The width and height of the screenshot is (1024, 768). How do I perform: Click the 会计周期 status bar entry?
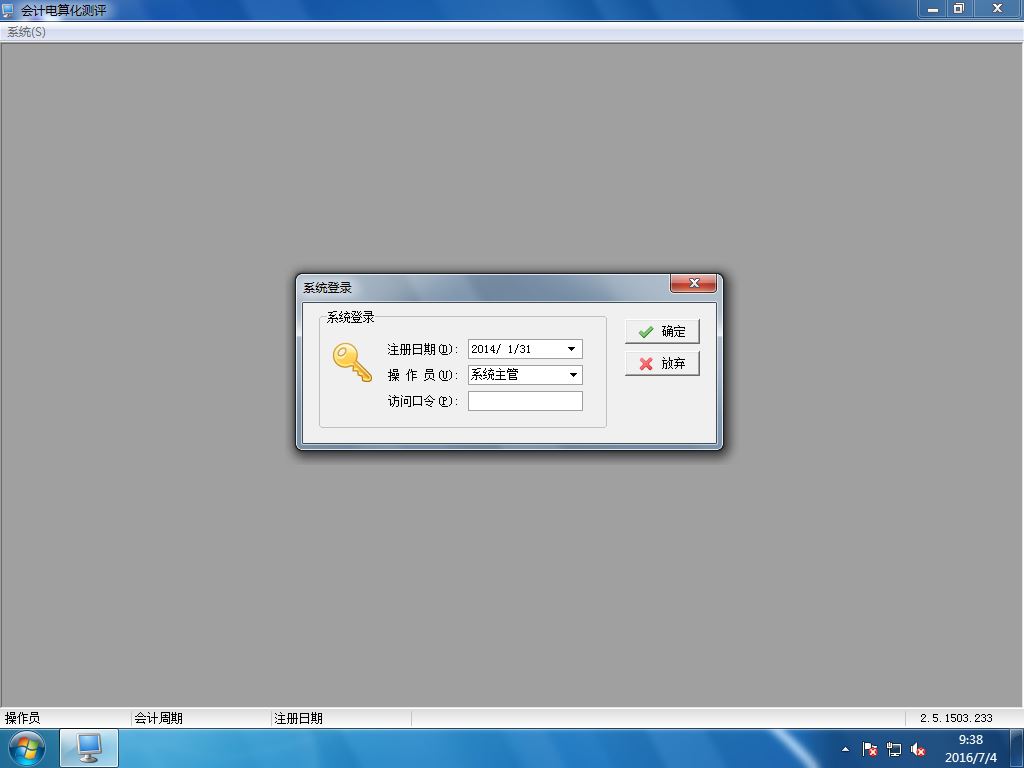click(158, 718)
